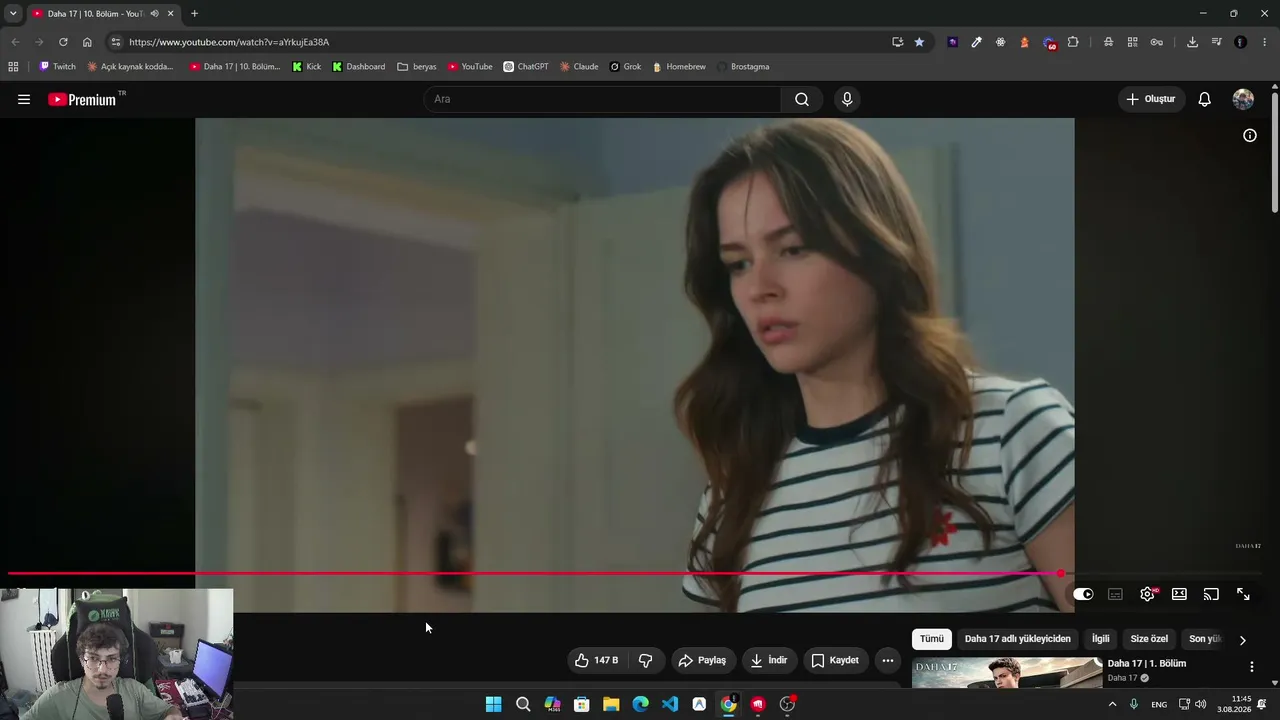
Task: Open a new browser tab
Action: 194,14
